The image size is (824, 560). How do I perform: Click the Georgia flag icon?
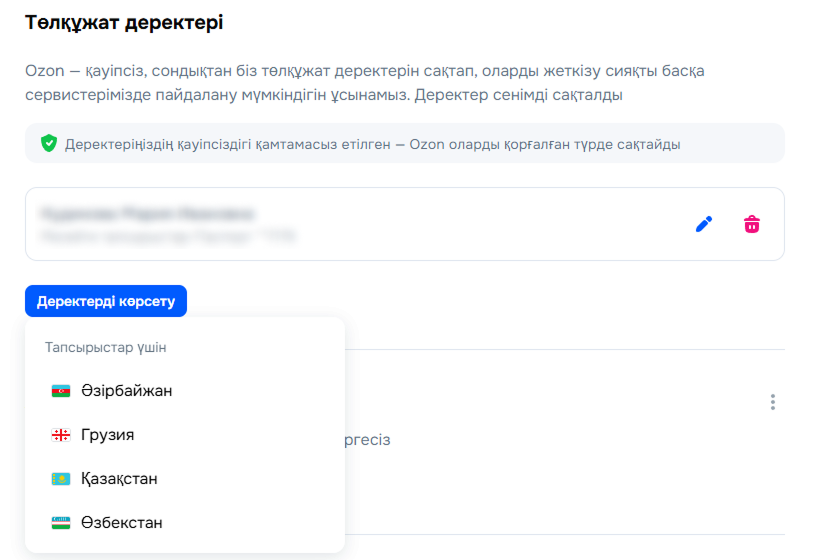point(61,435)
